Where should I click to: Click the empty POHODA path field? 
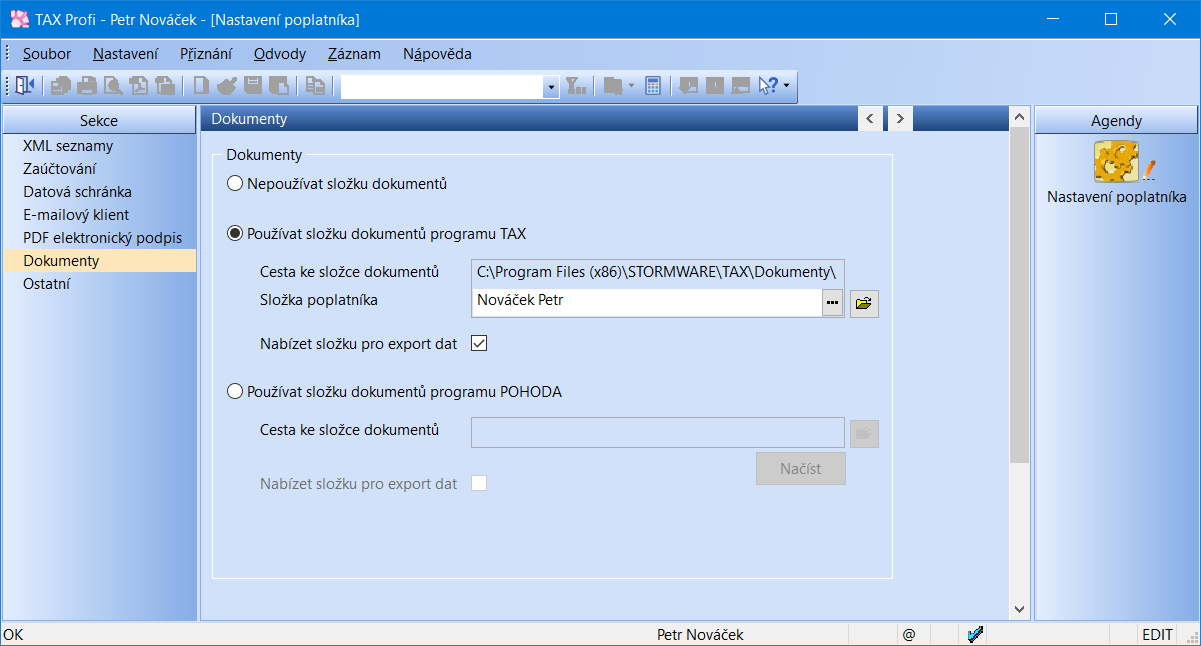659,433
